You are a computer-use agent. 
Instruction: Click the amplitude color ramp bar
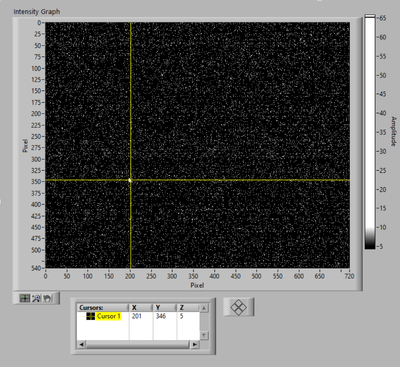pos(370,133)
